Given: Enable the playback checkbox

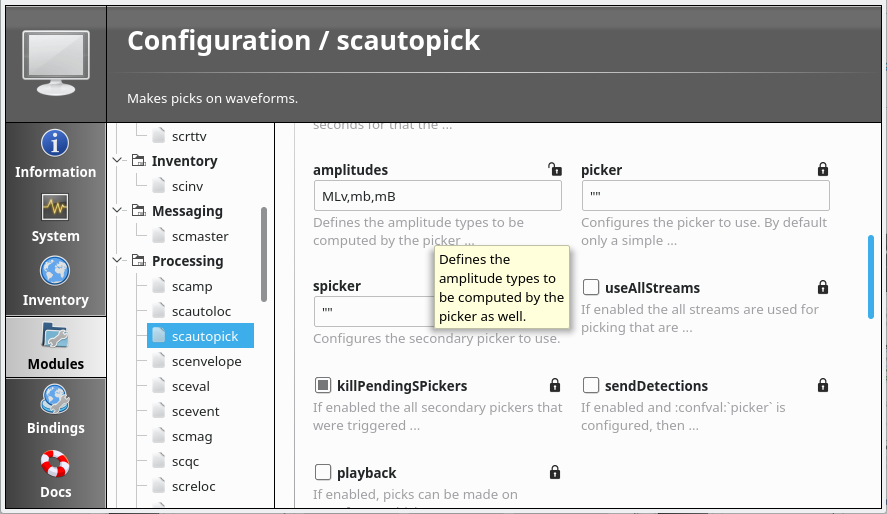Looking at the screenshot, I should [x=323, y=472].
